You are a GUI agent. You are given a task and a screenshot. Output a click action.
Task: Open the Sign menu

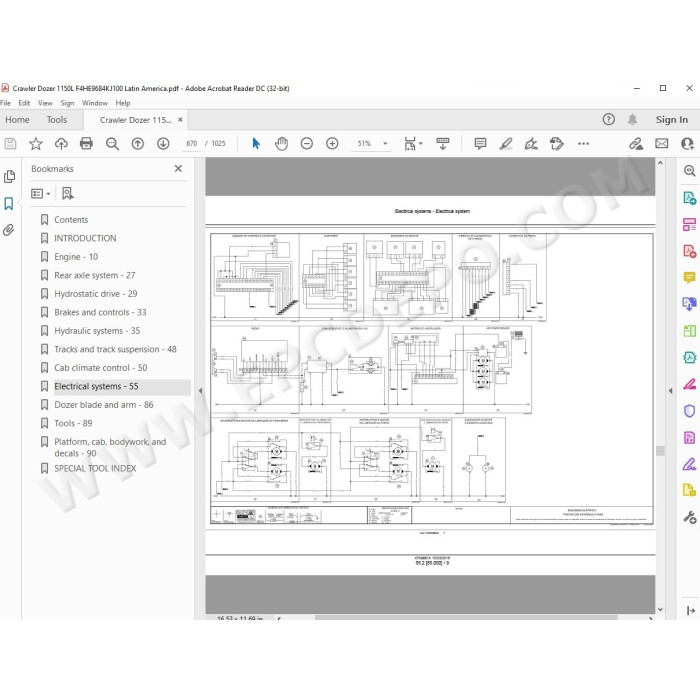[x=67, y=103]
